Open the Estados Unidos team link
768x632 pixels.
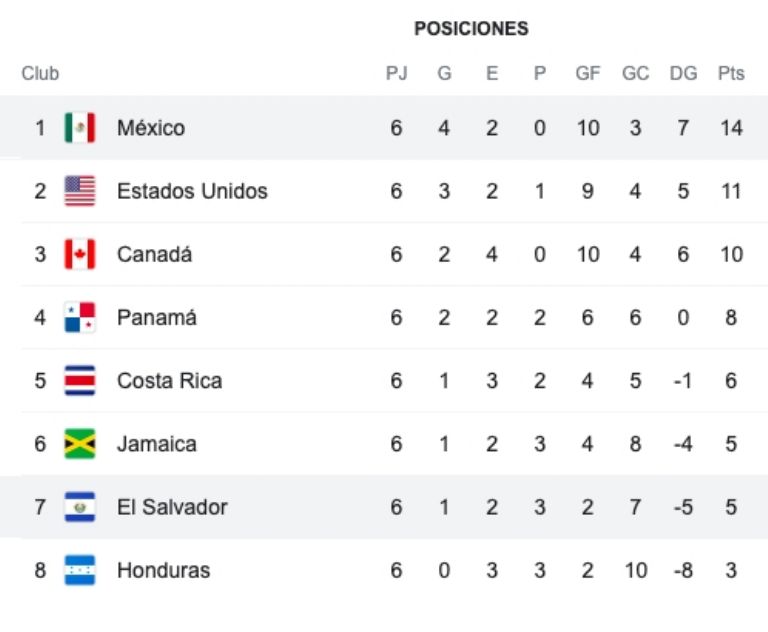point(192,191)
